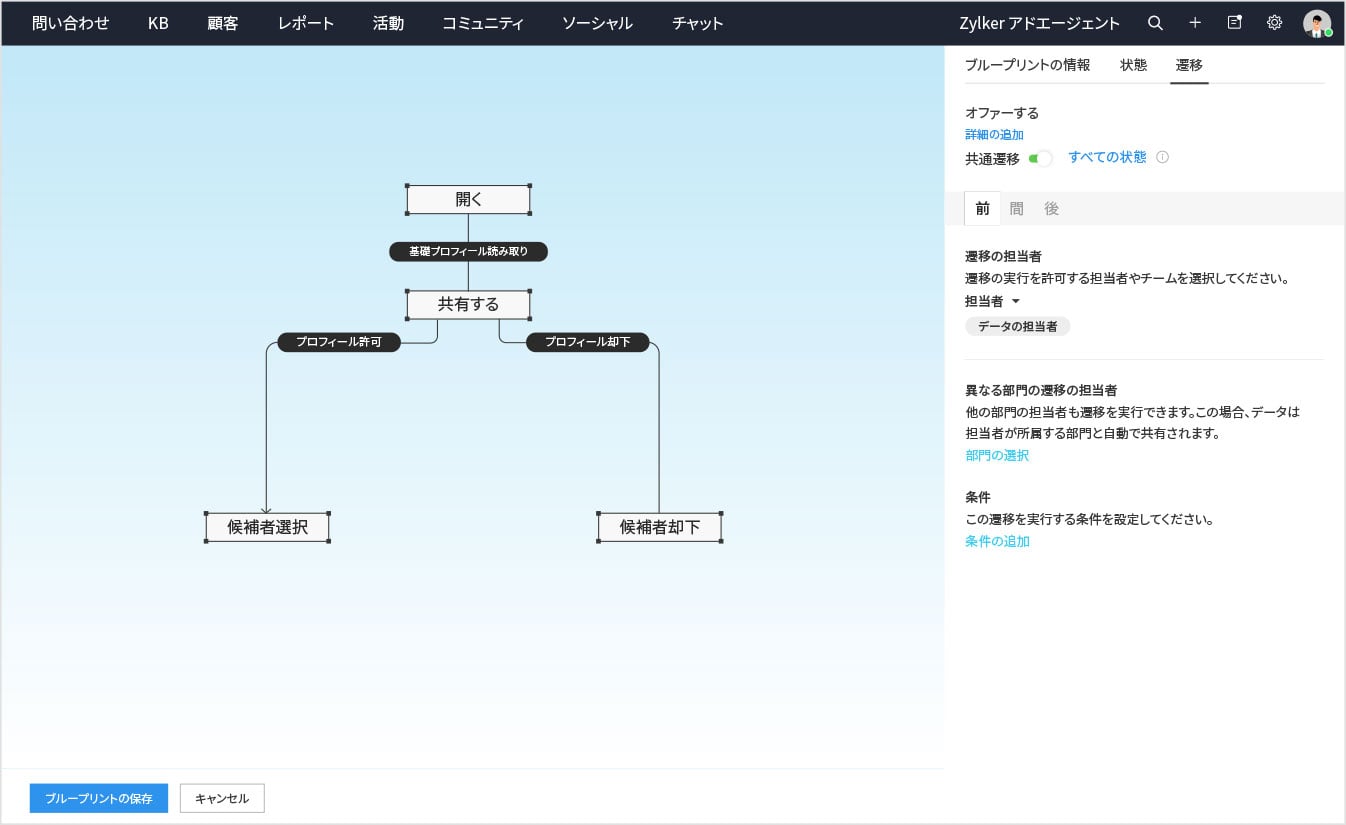Viewport: 1346px width, 825px height.
Task: Open the レポート menu
Action: click(306, 23)
